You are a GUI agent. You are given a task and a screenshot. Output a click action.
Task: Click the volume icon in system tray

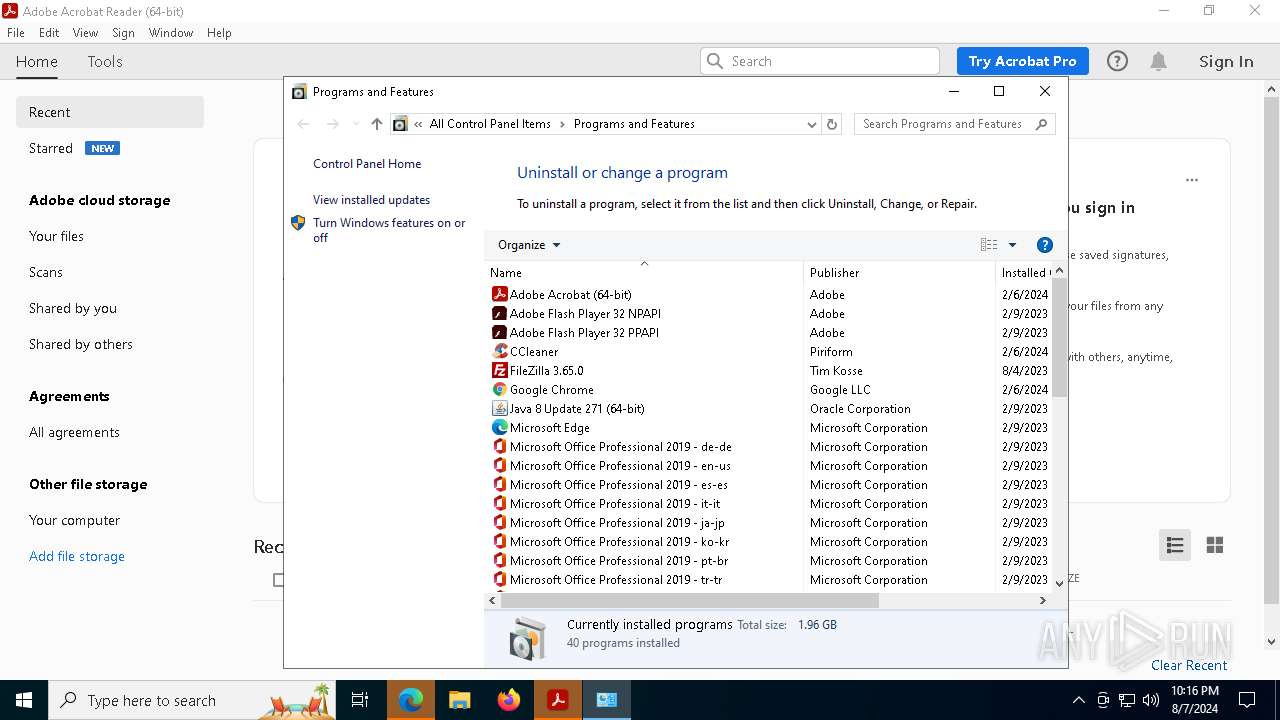1151,700
